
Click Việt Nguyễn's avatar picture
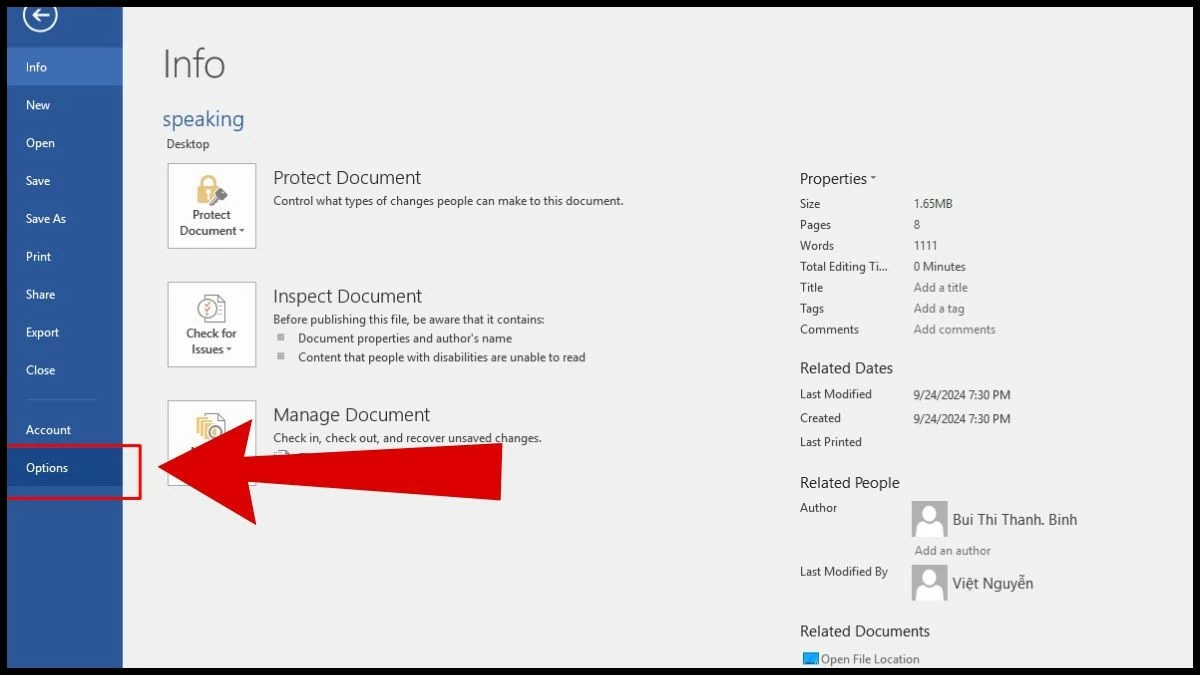(929, 583)
